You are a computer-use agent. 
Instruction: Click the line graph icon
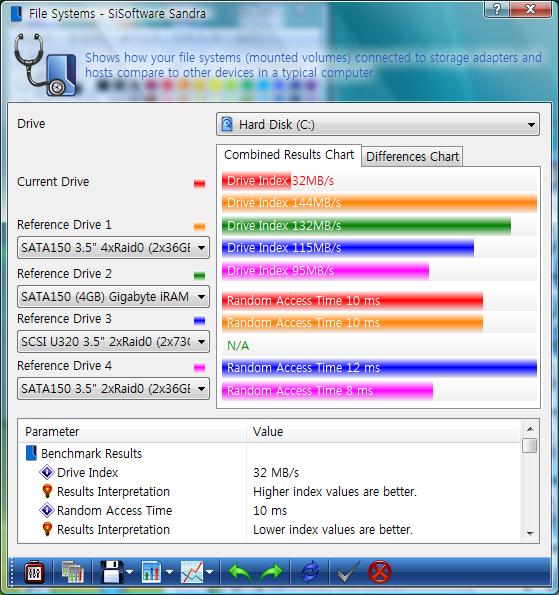click(x=192, y=572)
